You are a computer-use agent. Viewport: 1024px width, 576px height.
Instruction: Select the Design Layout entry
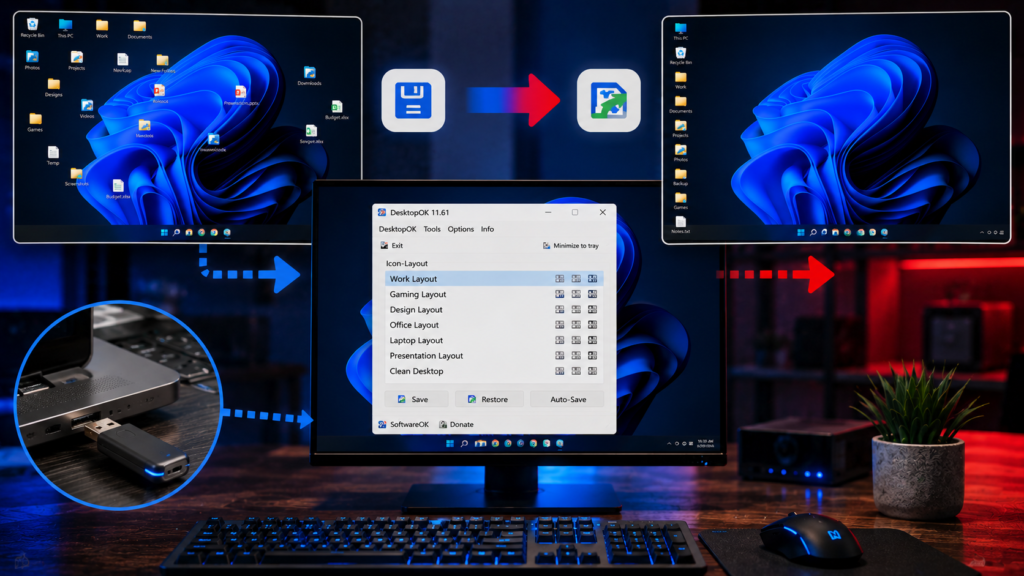(x=494, y=310)
